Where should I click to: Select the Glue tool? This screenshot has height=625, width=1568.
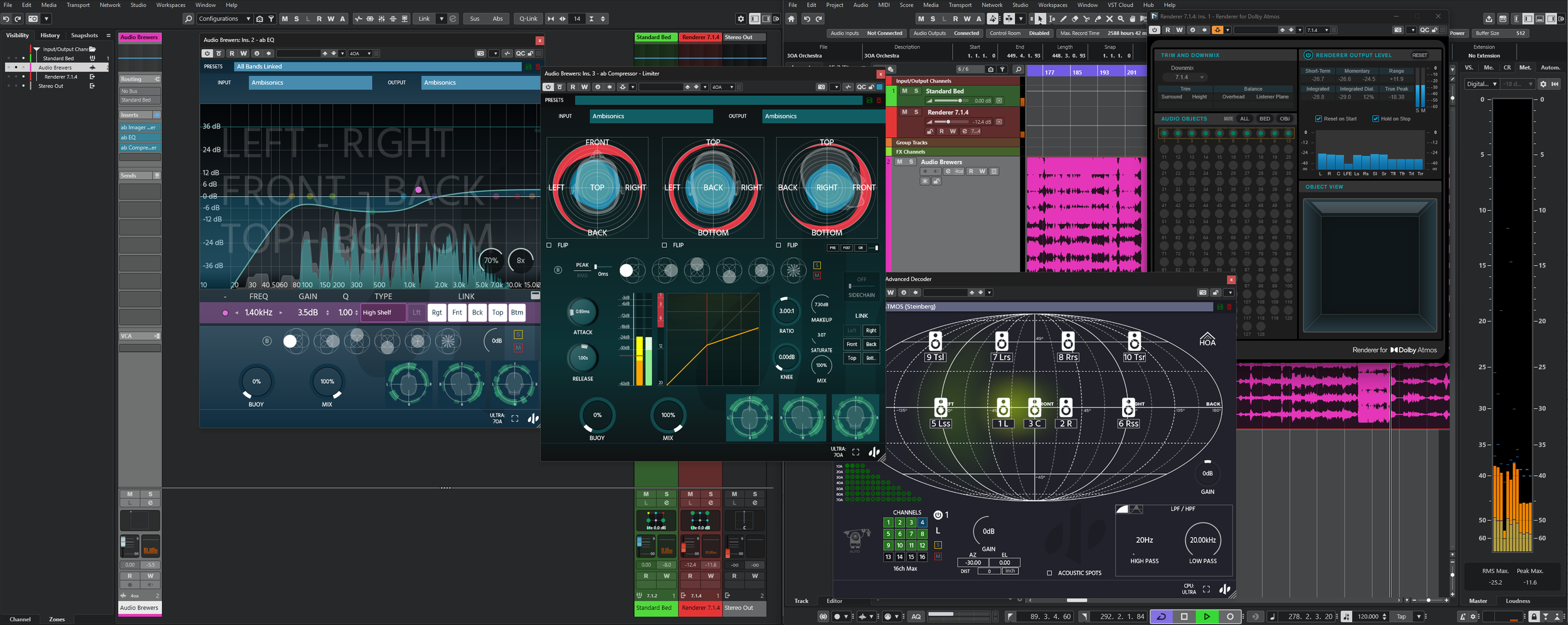(1098, 19)
